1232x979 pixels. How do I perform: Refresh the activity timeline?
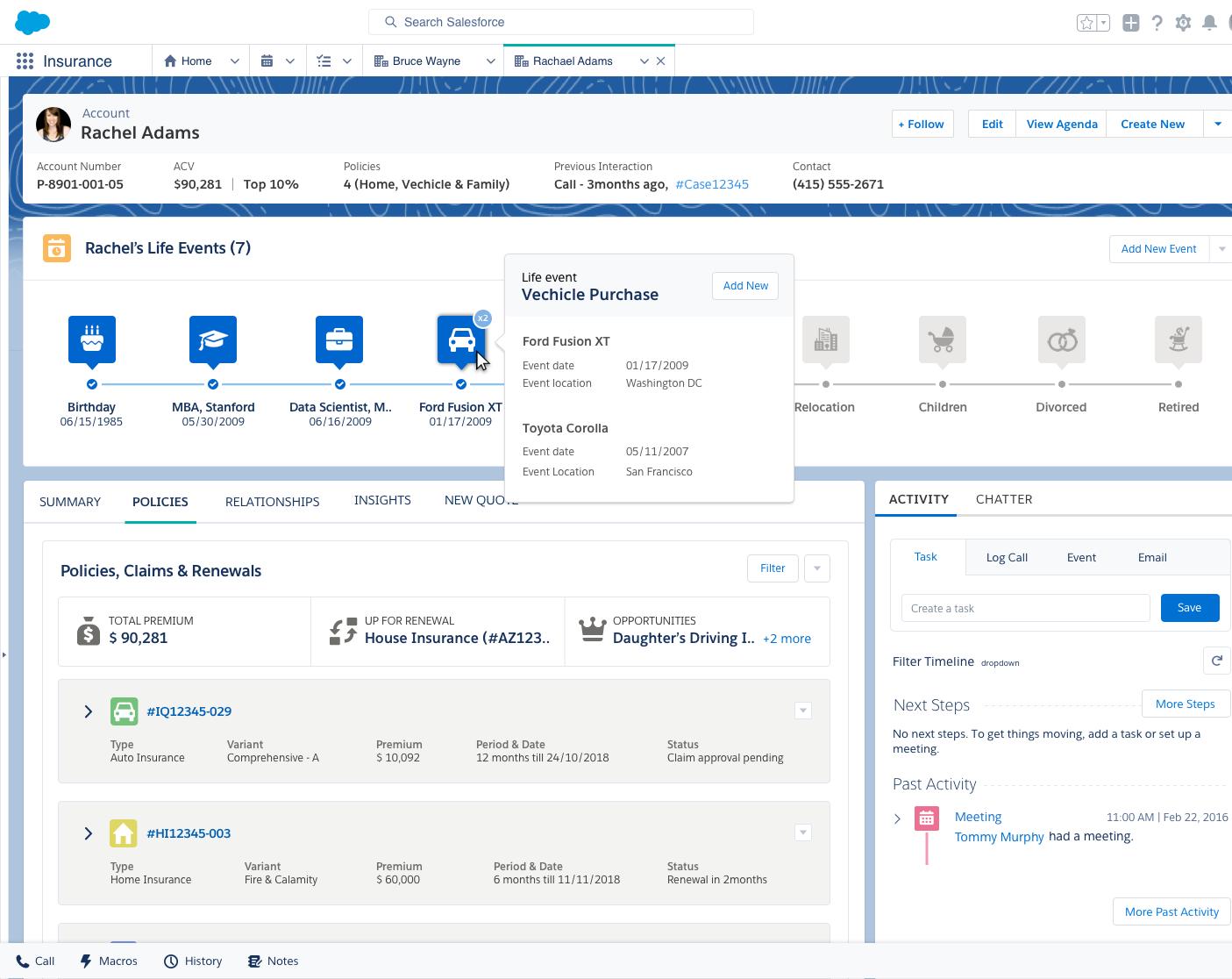1216,661
